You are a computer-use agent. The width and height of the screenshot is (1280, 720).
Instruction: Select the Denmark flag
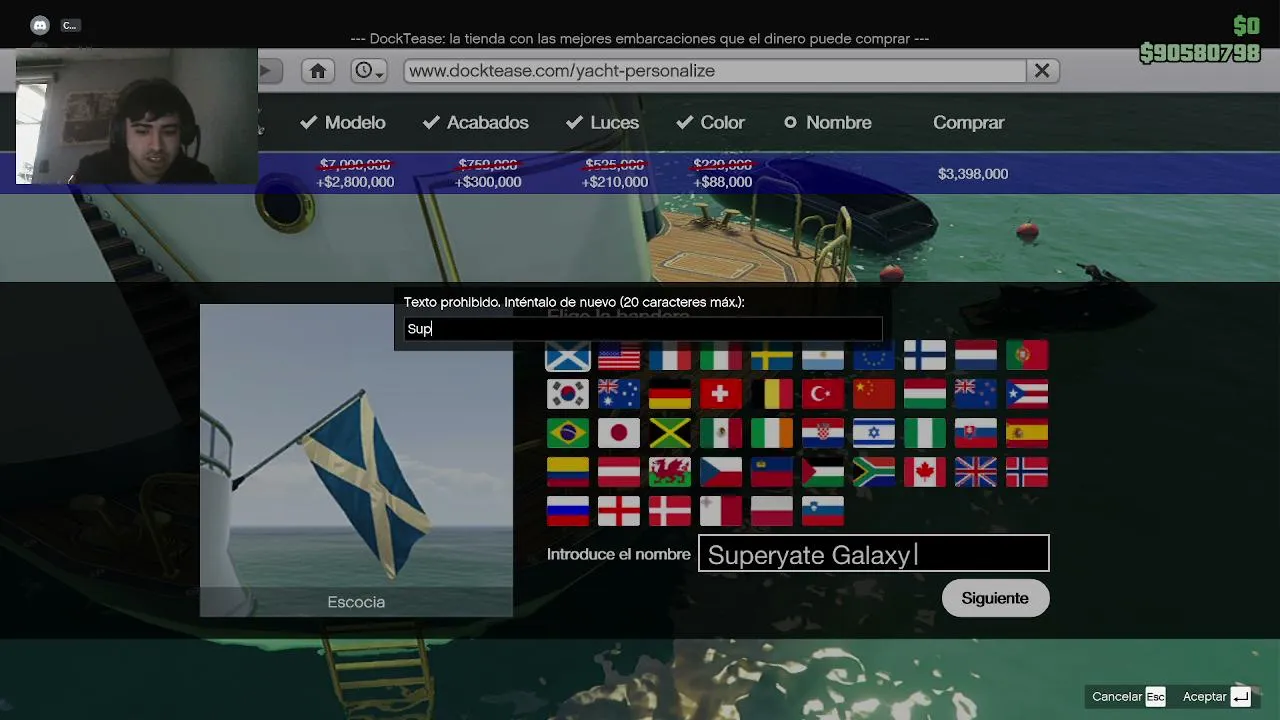click(x=670, y=511)
